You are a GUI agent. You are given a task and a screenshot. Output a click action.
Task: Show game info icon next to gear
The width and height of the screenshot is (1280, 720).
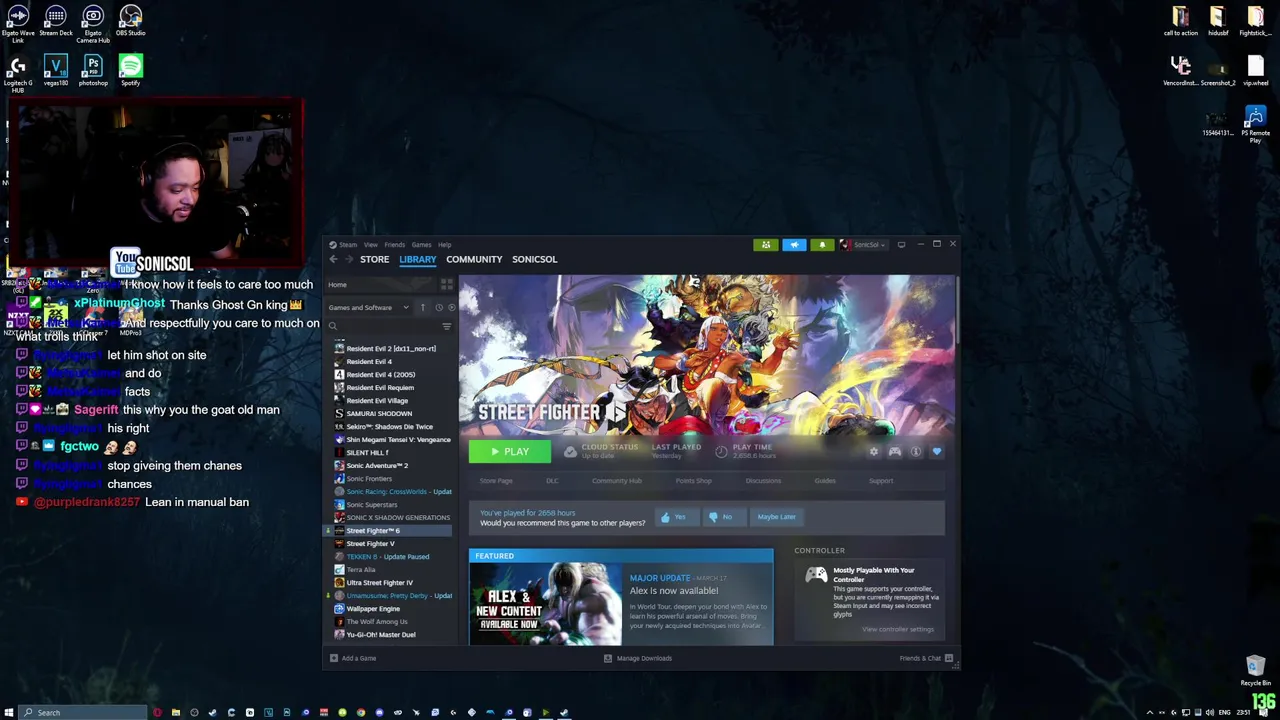[916, 452]
